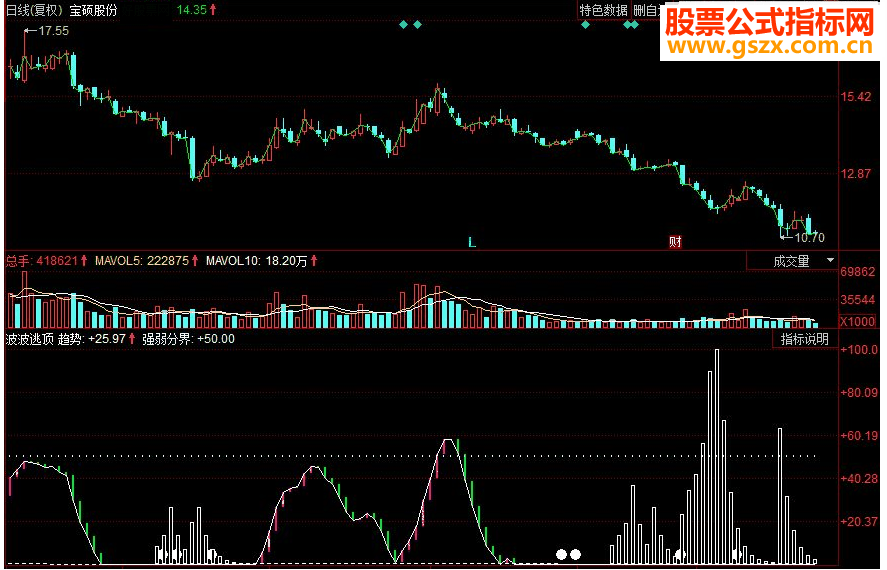
Task: Click the red 财 marker icon
Action: 675,242
